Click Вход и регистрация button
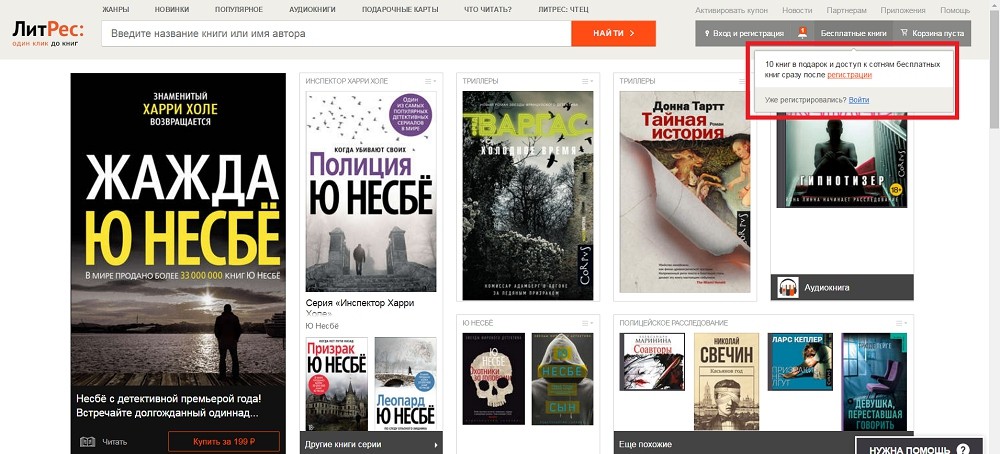The height and width of the screenshot is (454, 1000). [744, 33]
